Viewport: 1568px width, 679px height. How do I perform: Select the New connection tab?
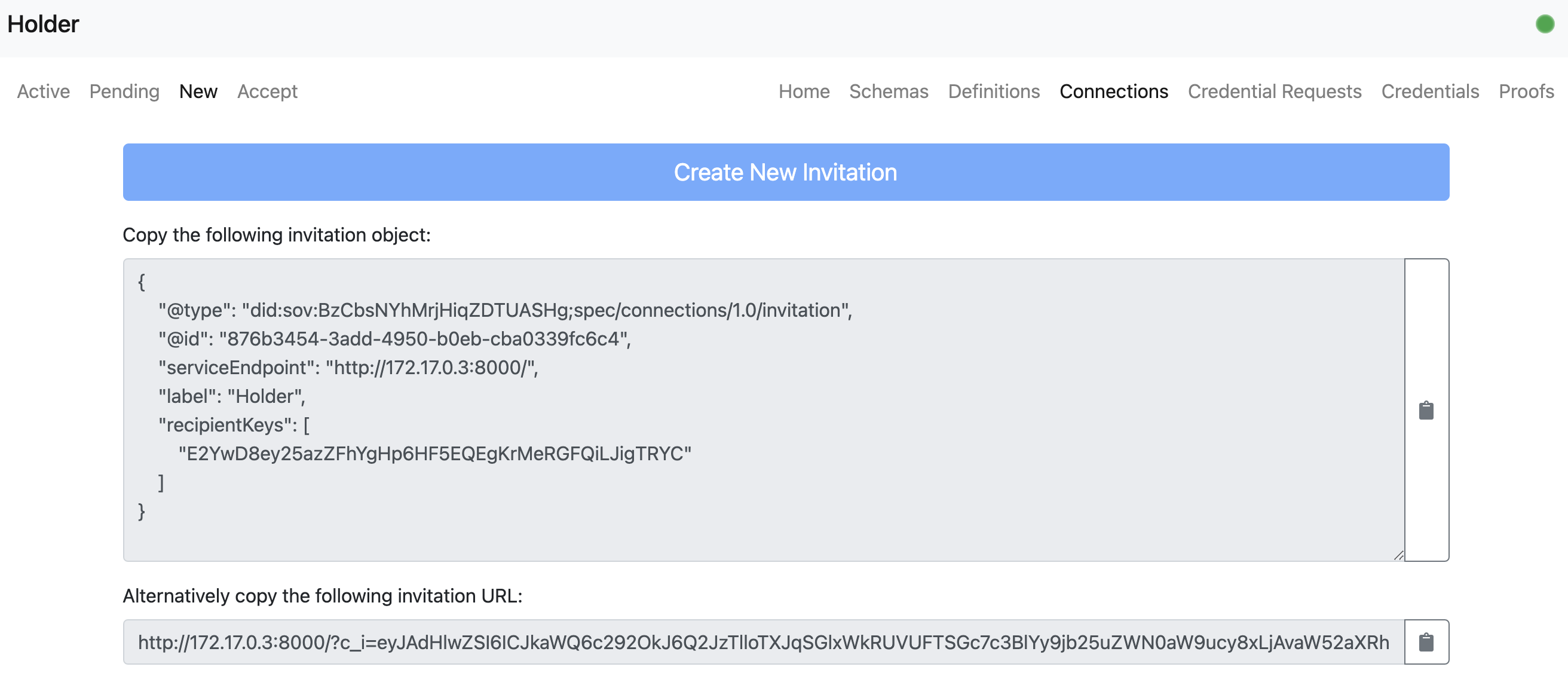tap(198, 91)
